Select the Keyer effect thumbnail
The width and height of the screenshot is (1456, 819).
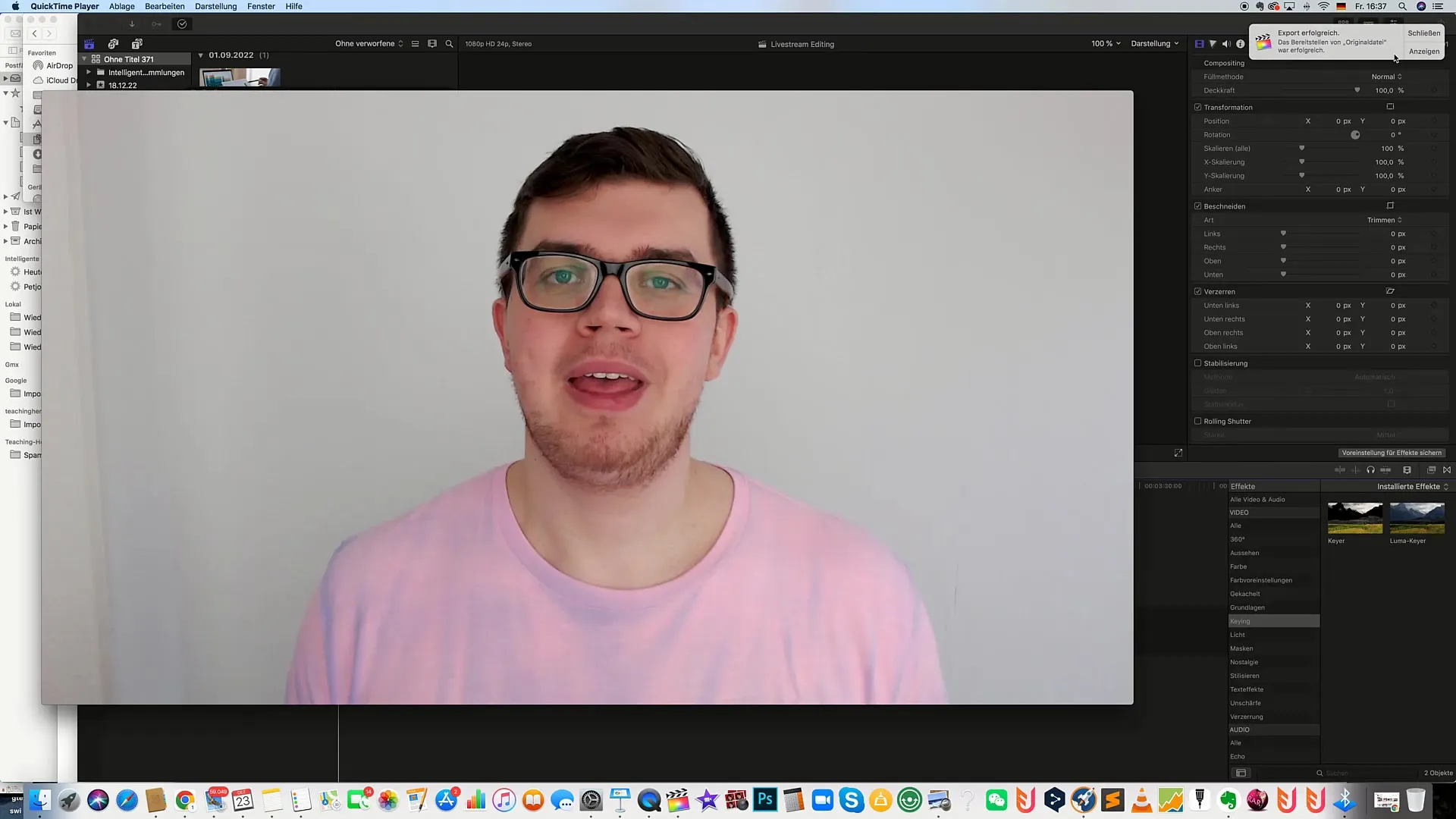[1355, 518]
